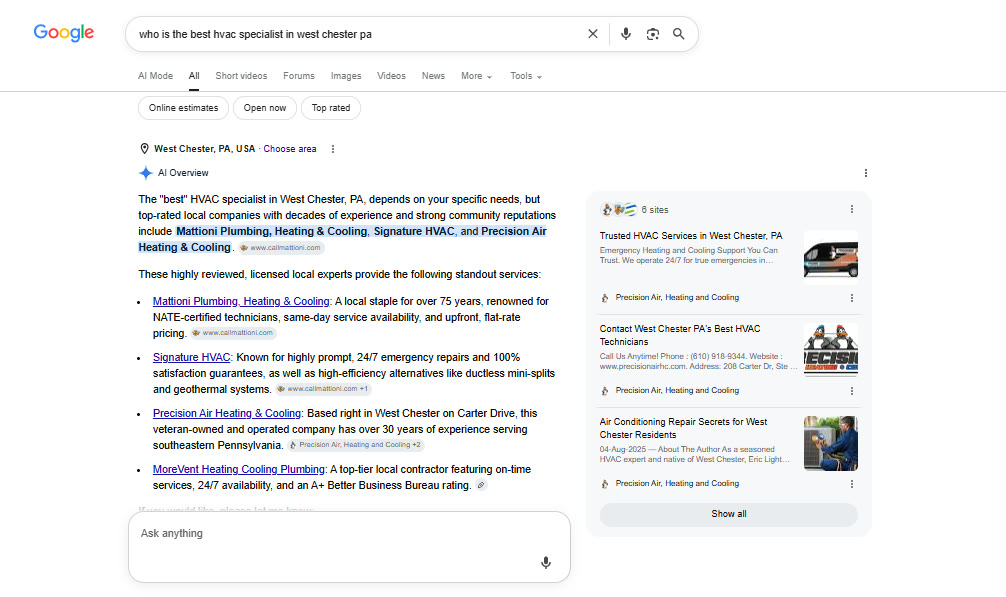This screenshot has width=1006, height=597.
Task: Click the location pin icon beside West Chester
Action: pos(144,149)
